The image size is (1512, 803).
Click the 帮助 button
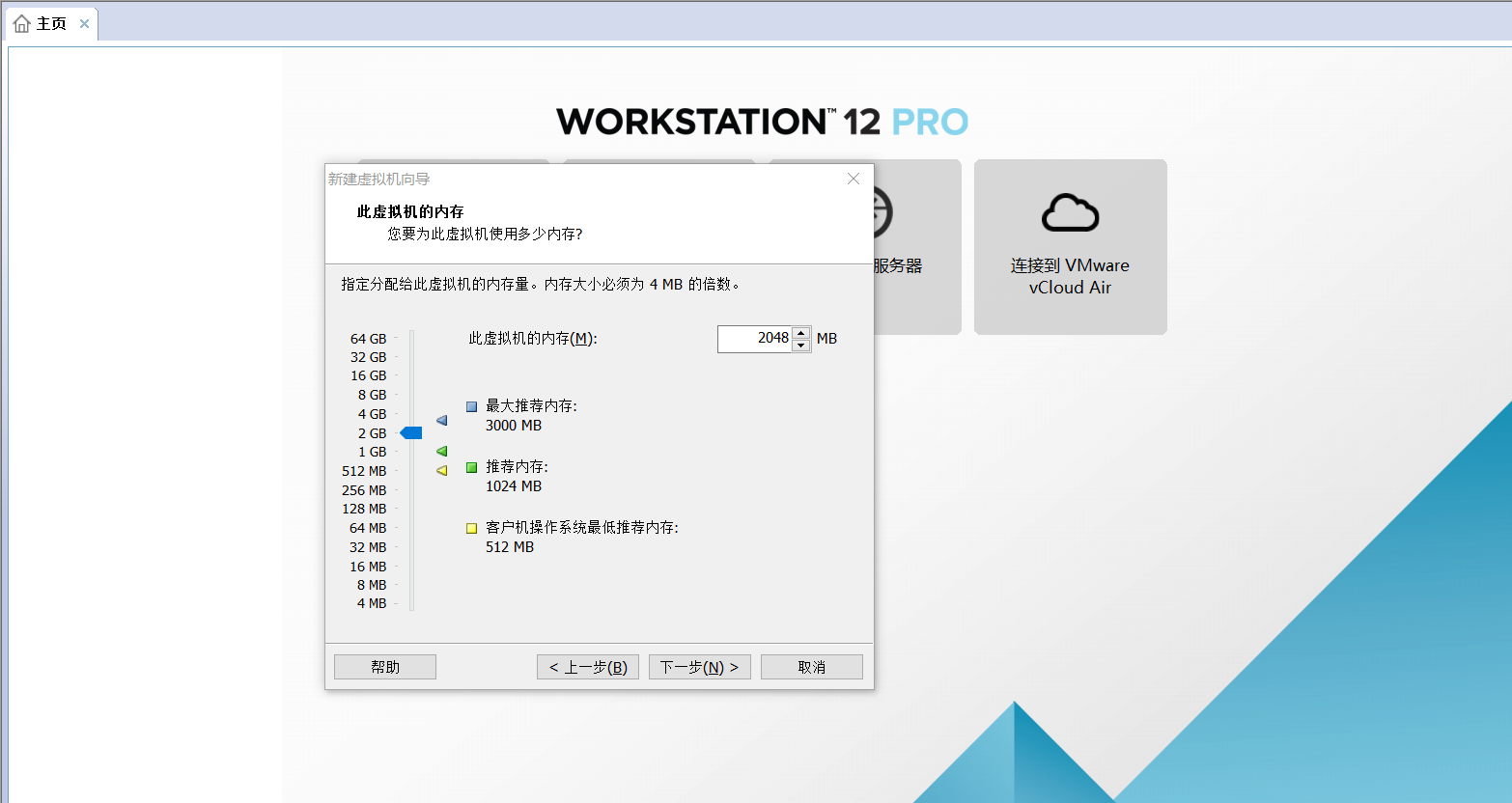[x=385, y=667]
